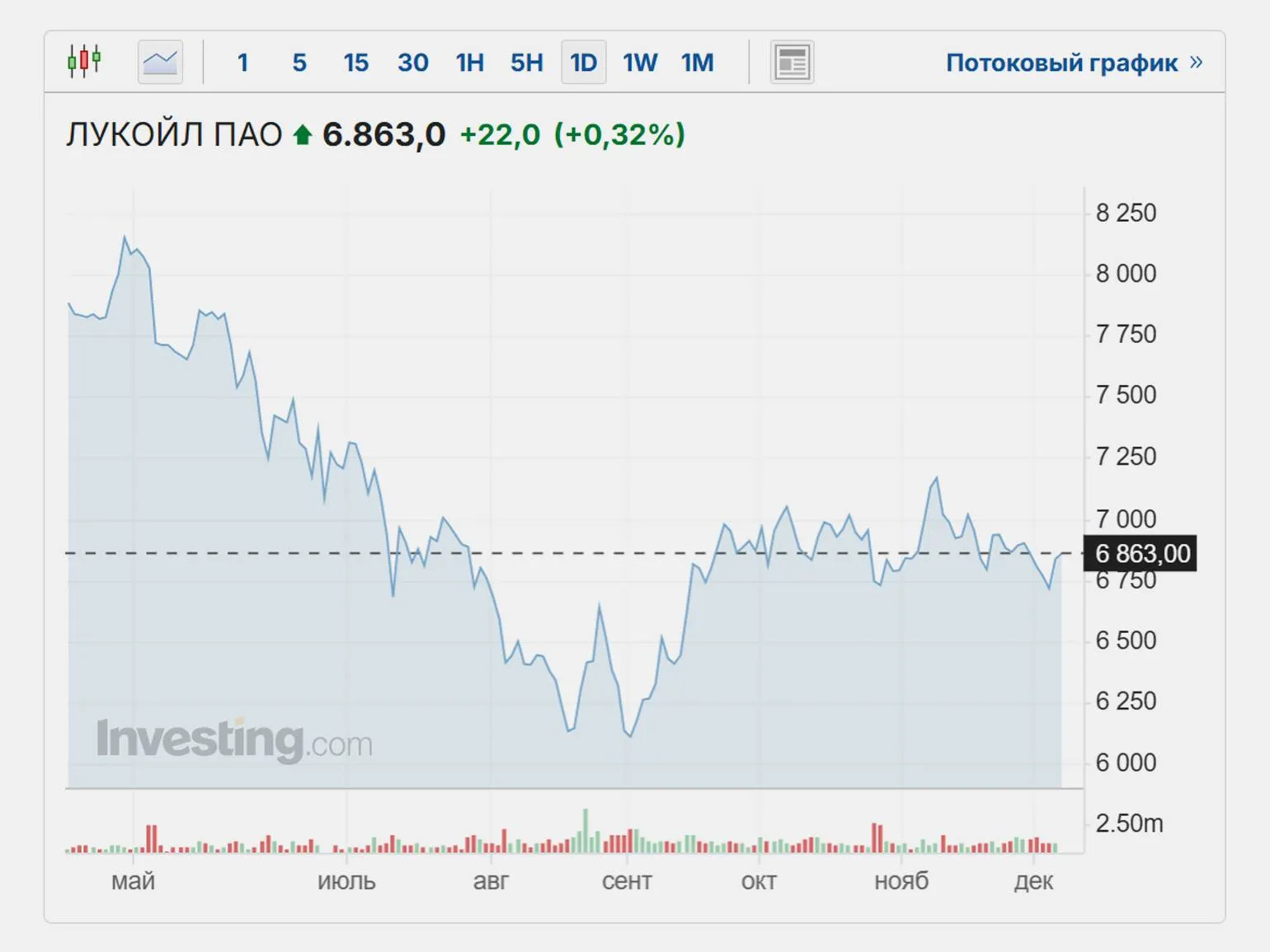Viewport: 1270px width, 952px height.
Task: Open the Потоковый график link
Action: tap(1061, 63)
